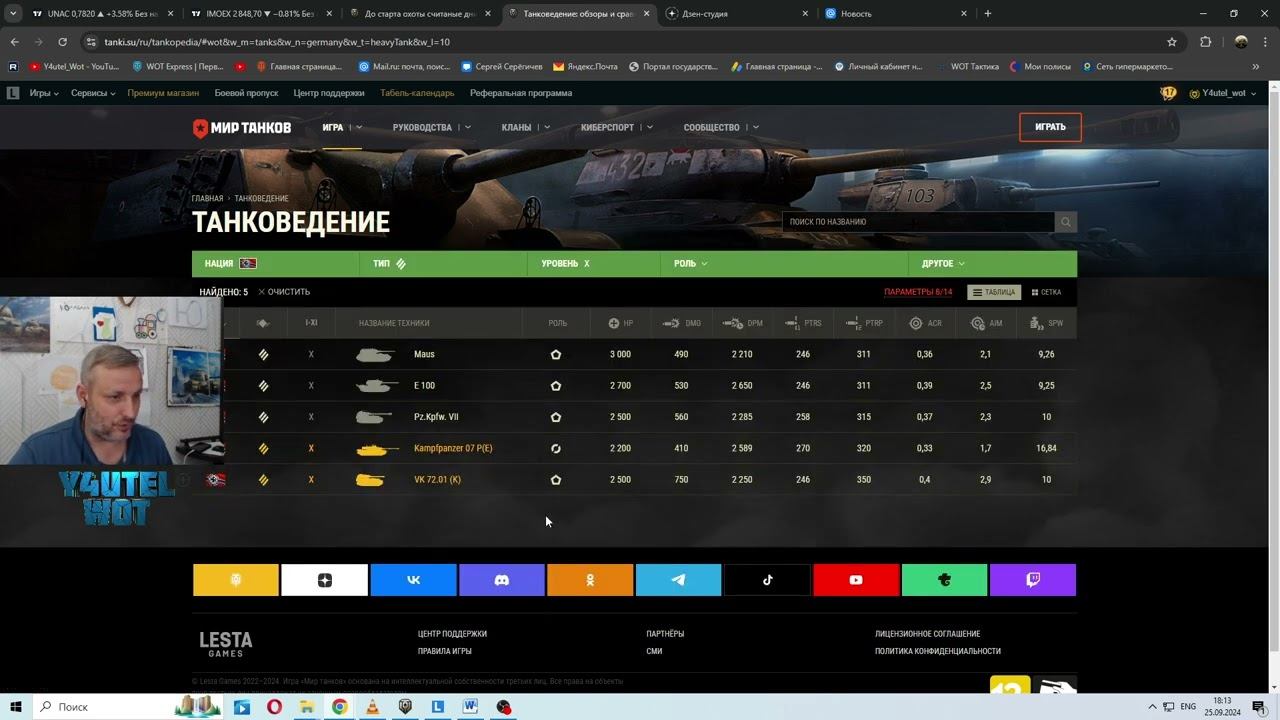Click the Играть button

click(1050, 128)
